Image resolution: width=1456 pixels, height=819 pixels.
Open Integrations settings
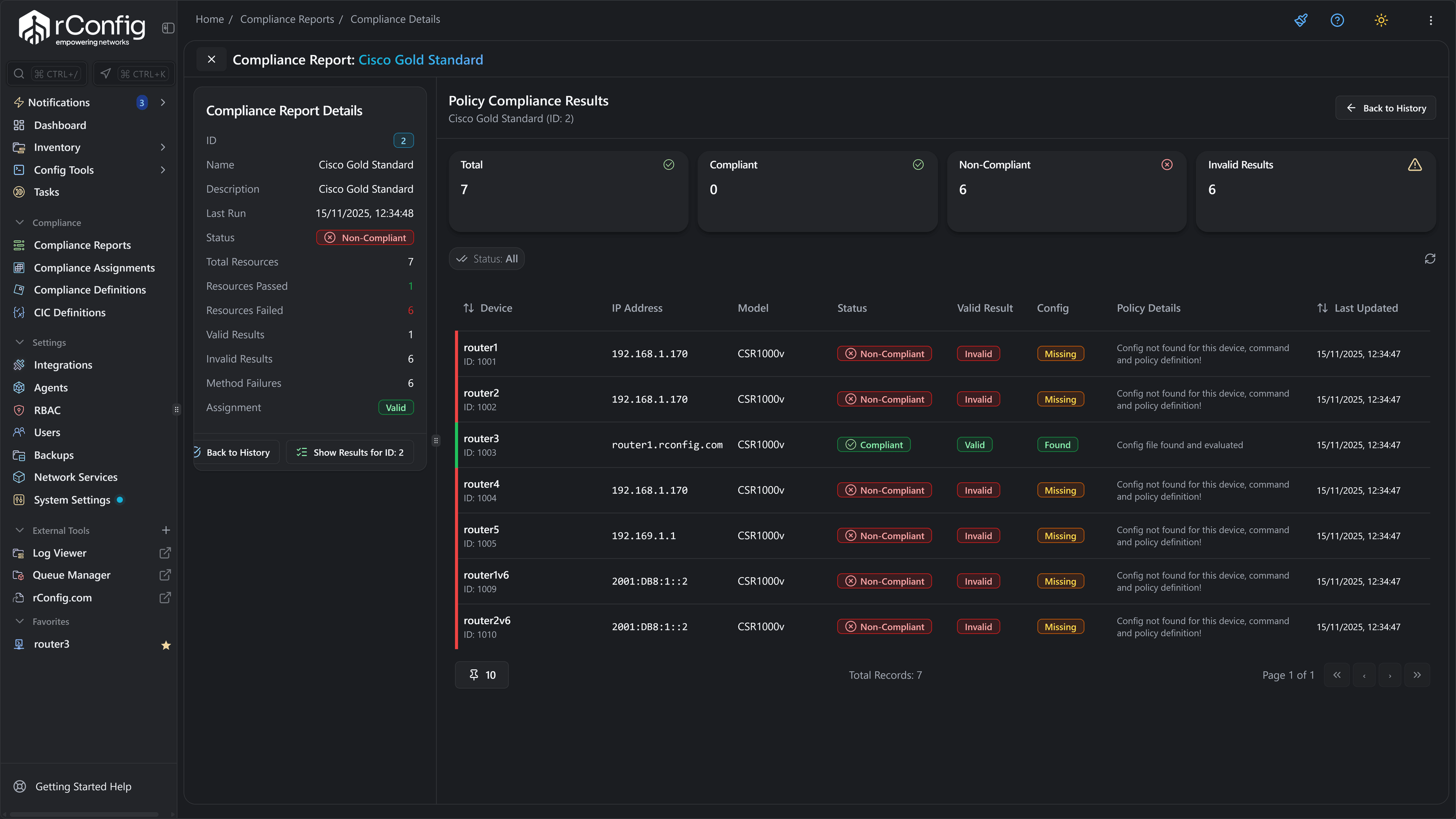coord(63,365)
